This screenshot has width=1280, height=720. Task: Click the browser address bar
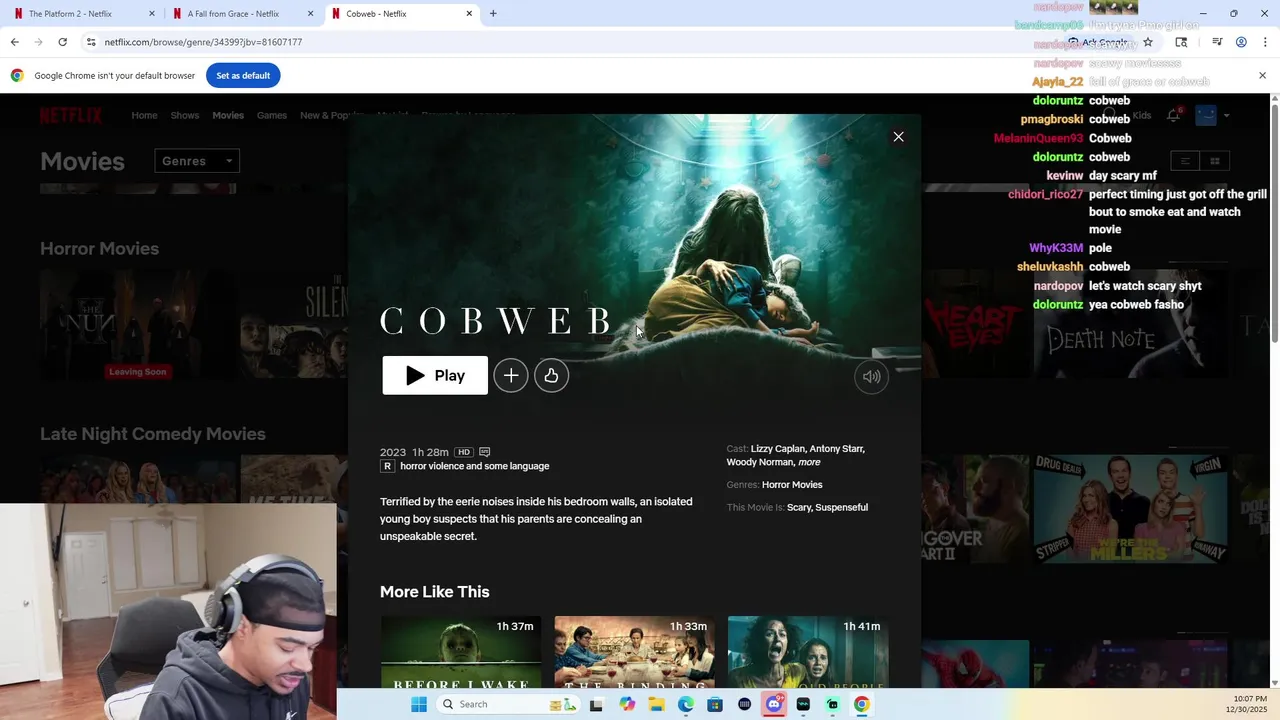[570, 42]
